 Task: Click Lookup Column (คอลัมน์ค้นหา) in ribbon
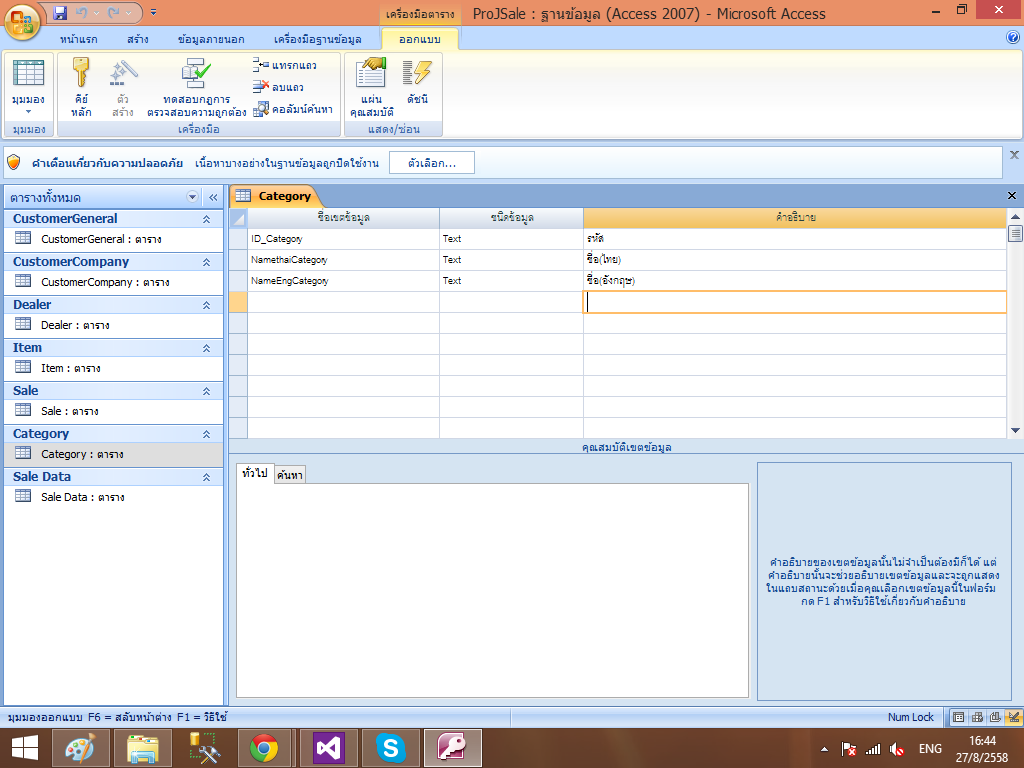[293, 109]
